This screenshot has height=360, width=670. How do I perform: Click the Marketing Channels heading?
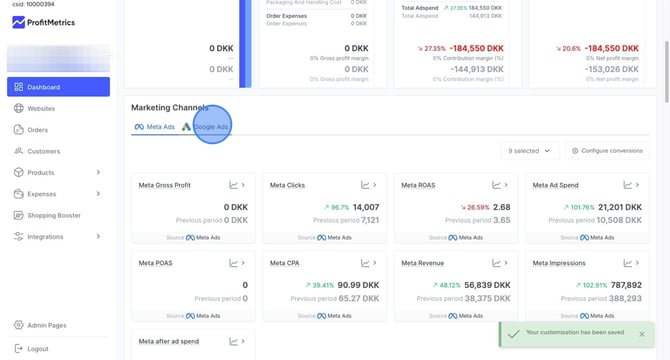[x=170, y=108]
